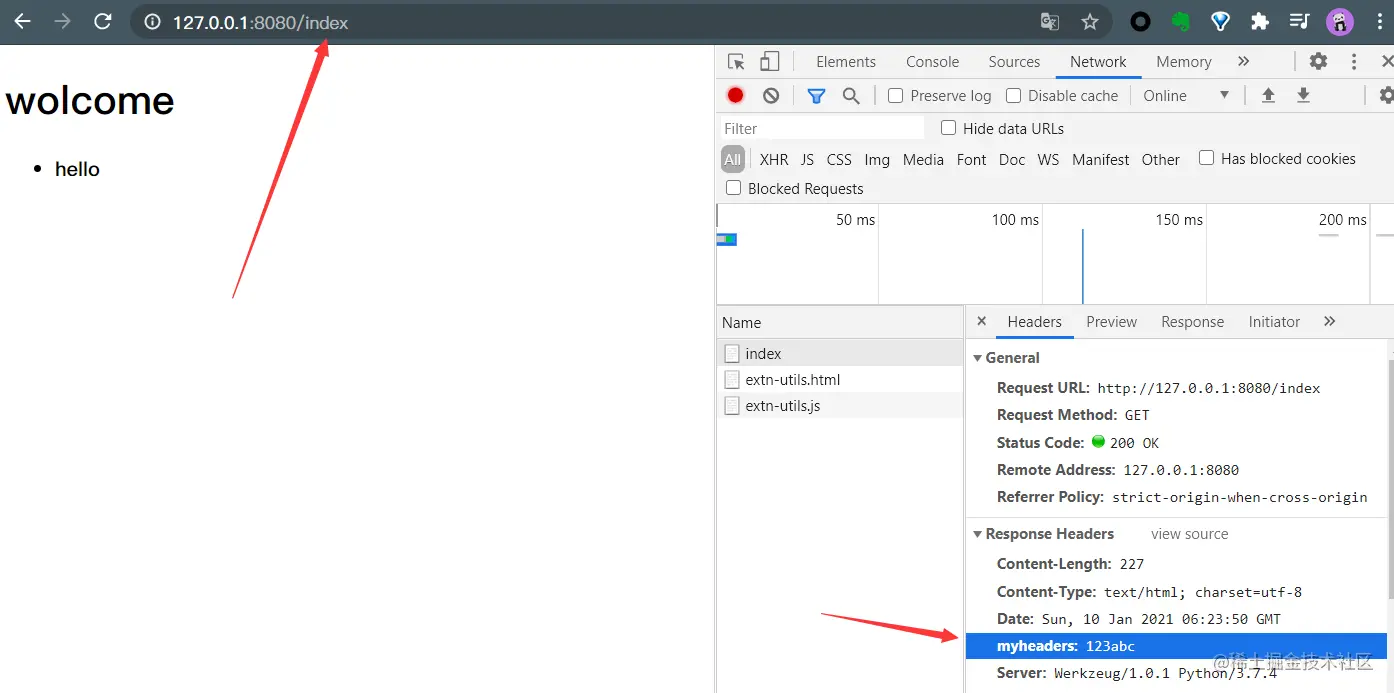Filter requests by WS

click(1048, 159)
